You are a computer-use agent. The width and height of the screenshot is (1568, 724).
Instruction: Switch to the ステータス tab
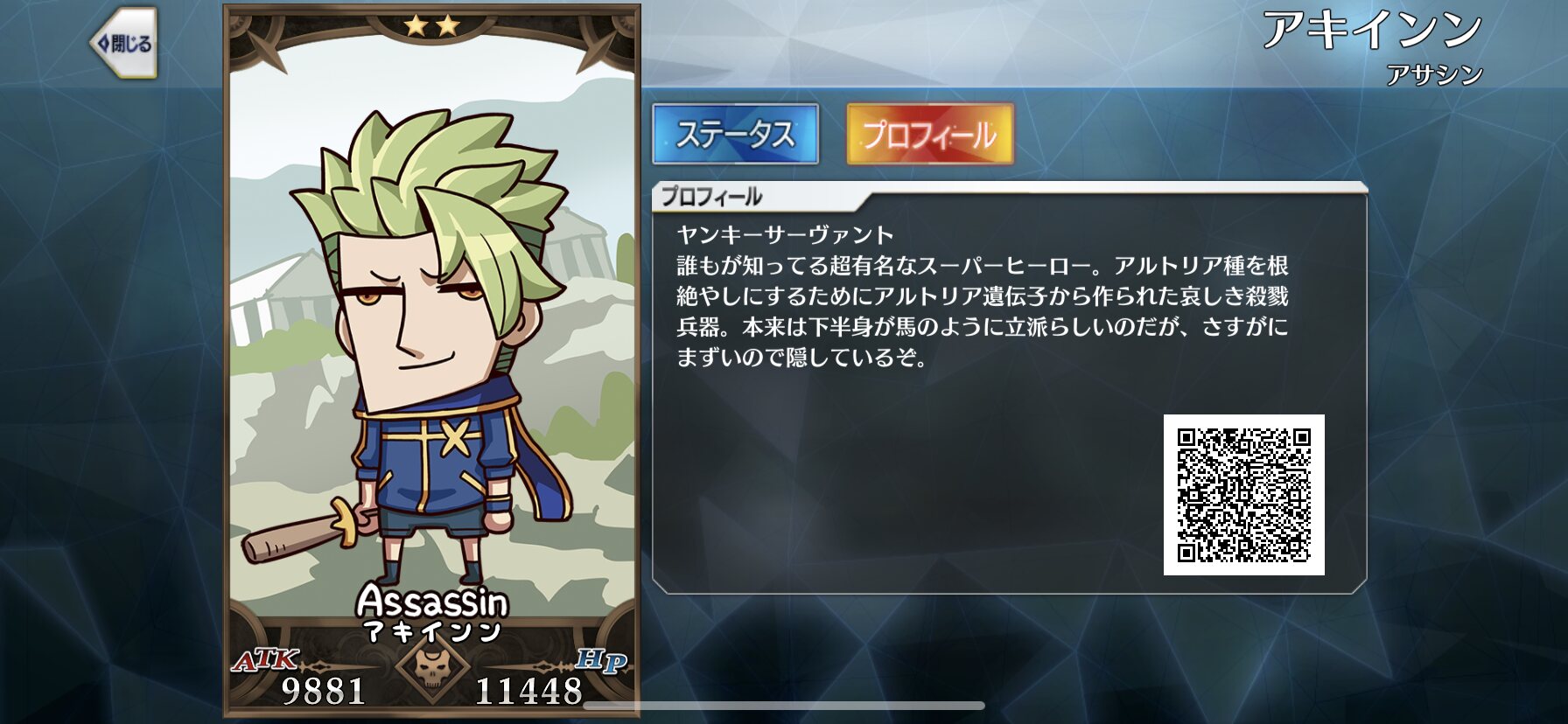pyautogui.click(x=735, y=134)
